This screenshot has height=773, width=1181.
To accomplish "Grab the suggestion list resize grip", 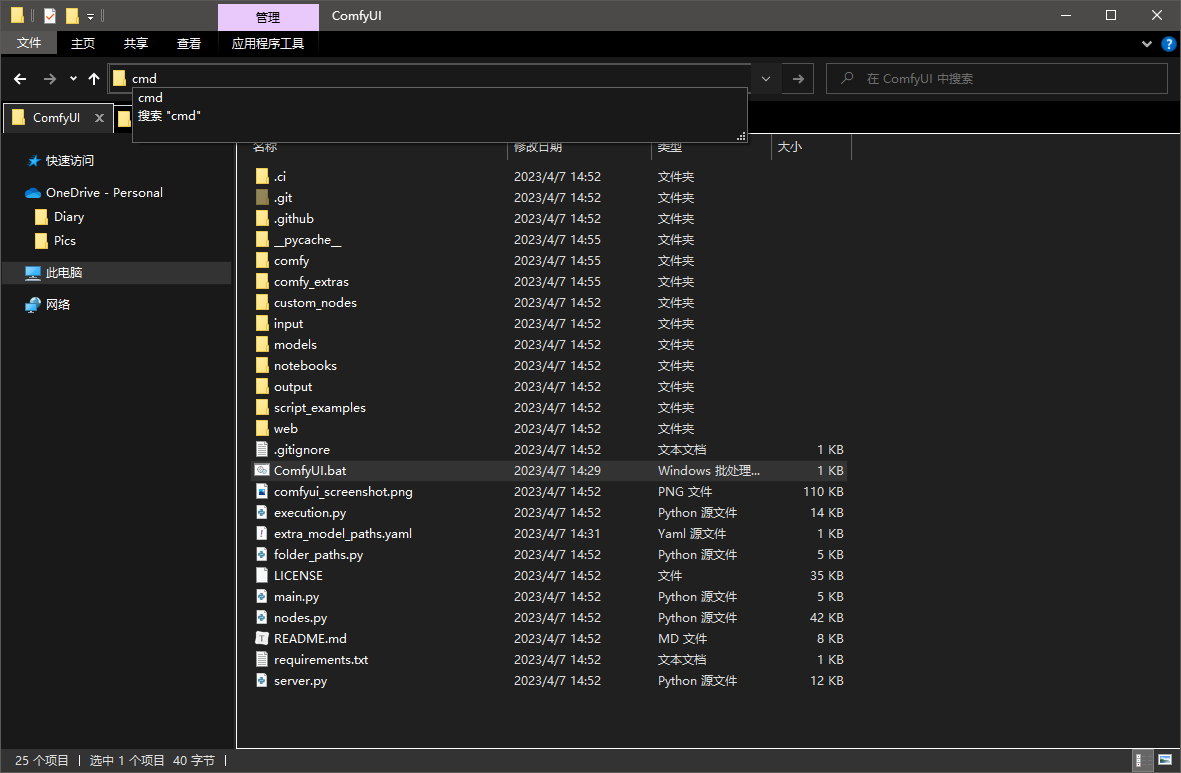I will coord(741,137).
